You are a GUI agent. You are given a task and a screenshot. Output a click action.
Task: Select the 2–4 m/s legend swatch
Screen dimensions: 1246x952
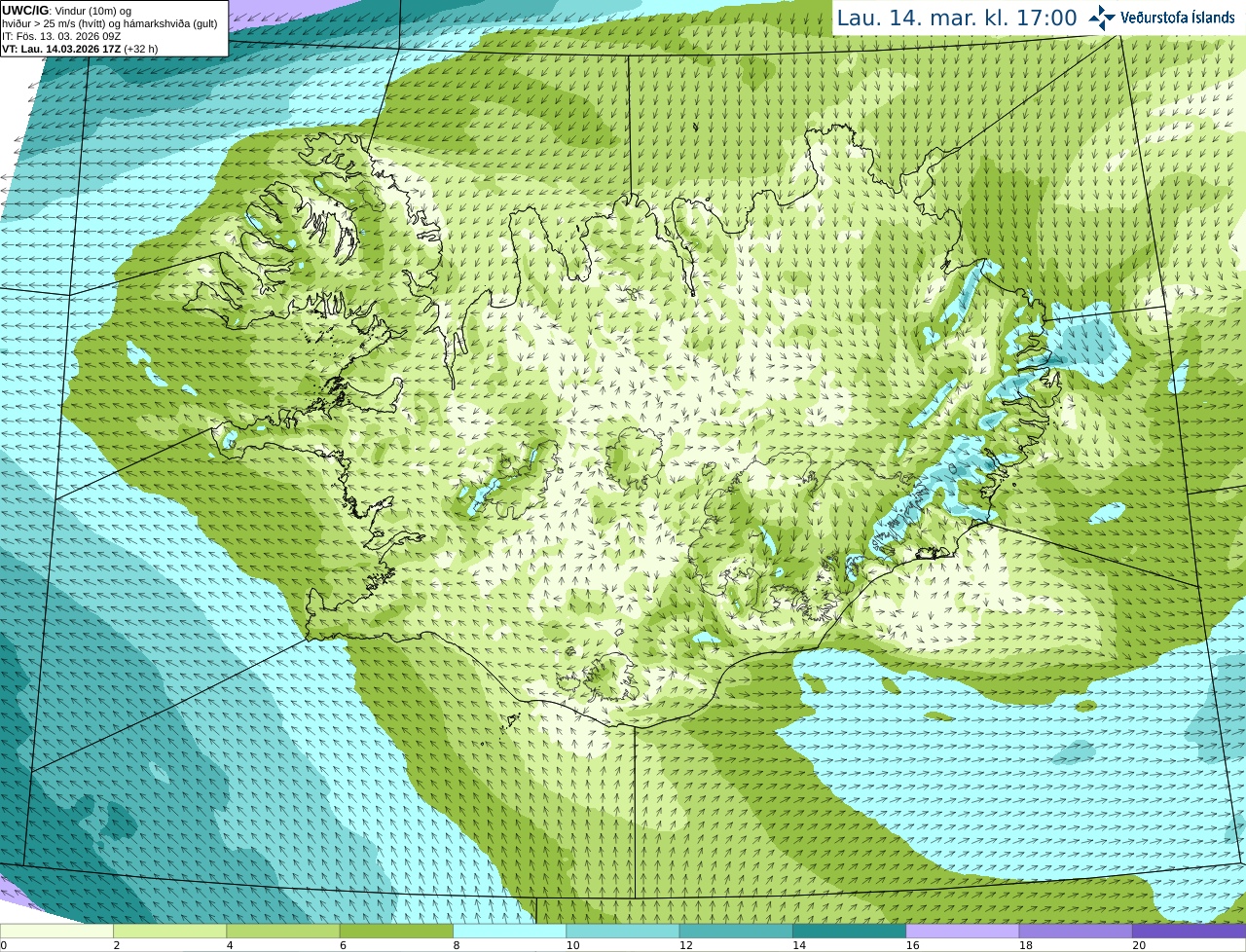[x=169, y=931]
